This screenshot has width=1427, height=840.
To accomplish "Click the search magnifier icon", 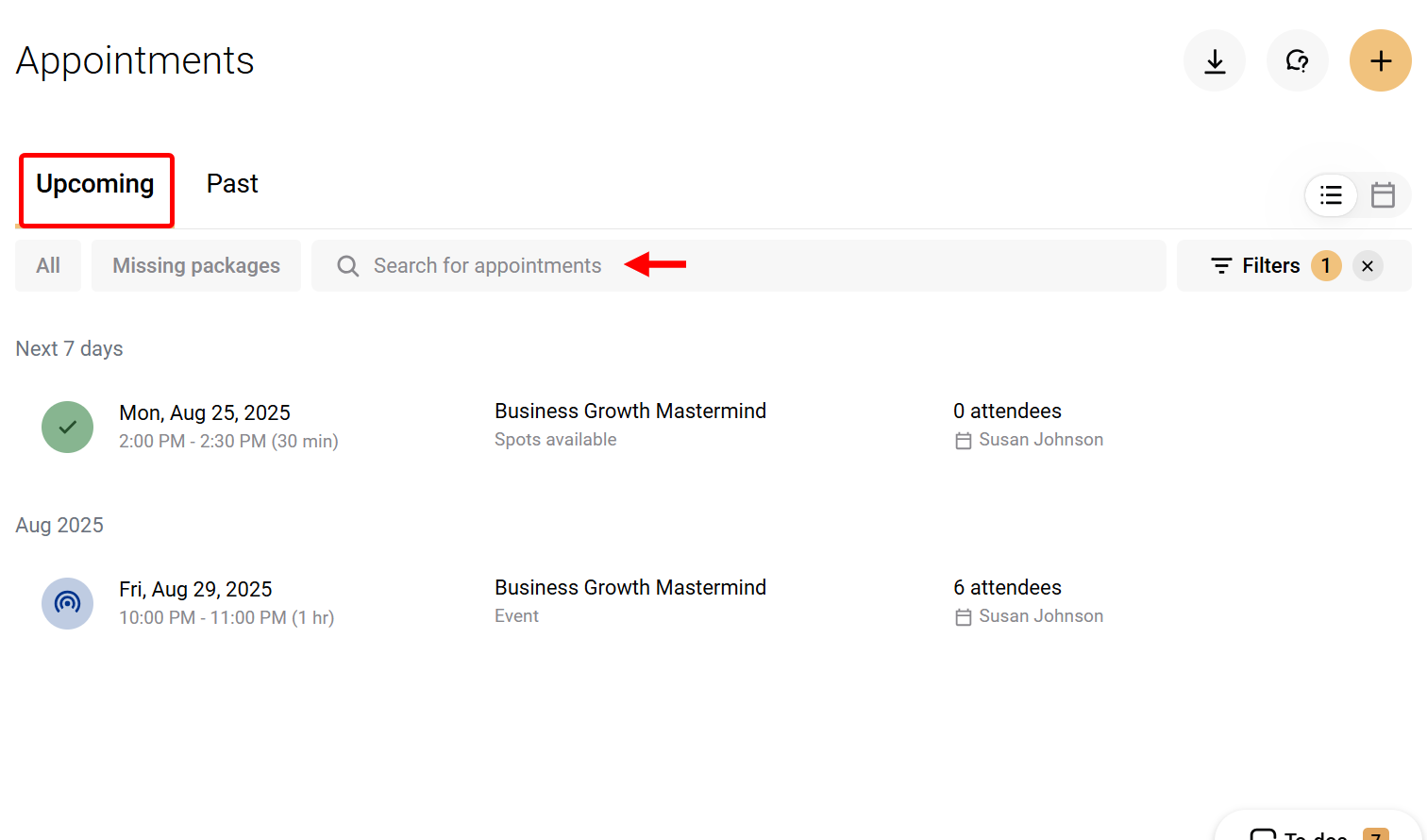I will click(347, 265).
